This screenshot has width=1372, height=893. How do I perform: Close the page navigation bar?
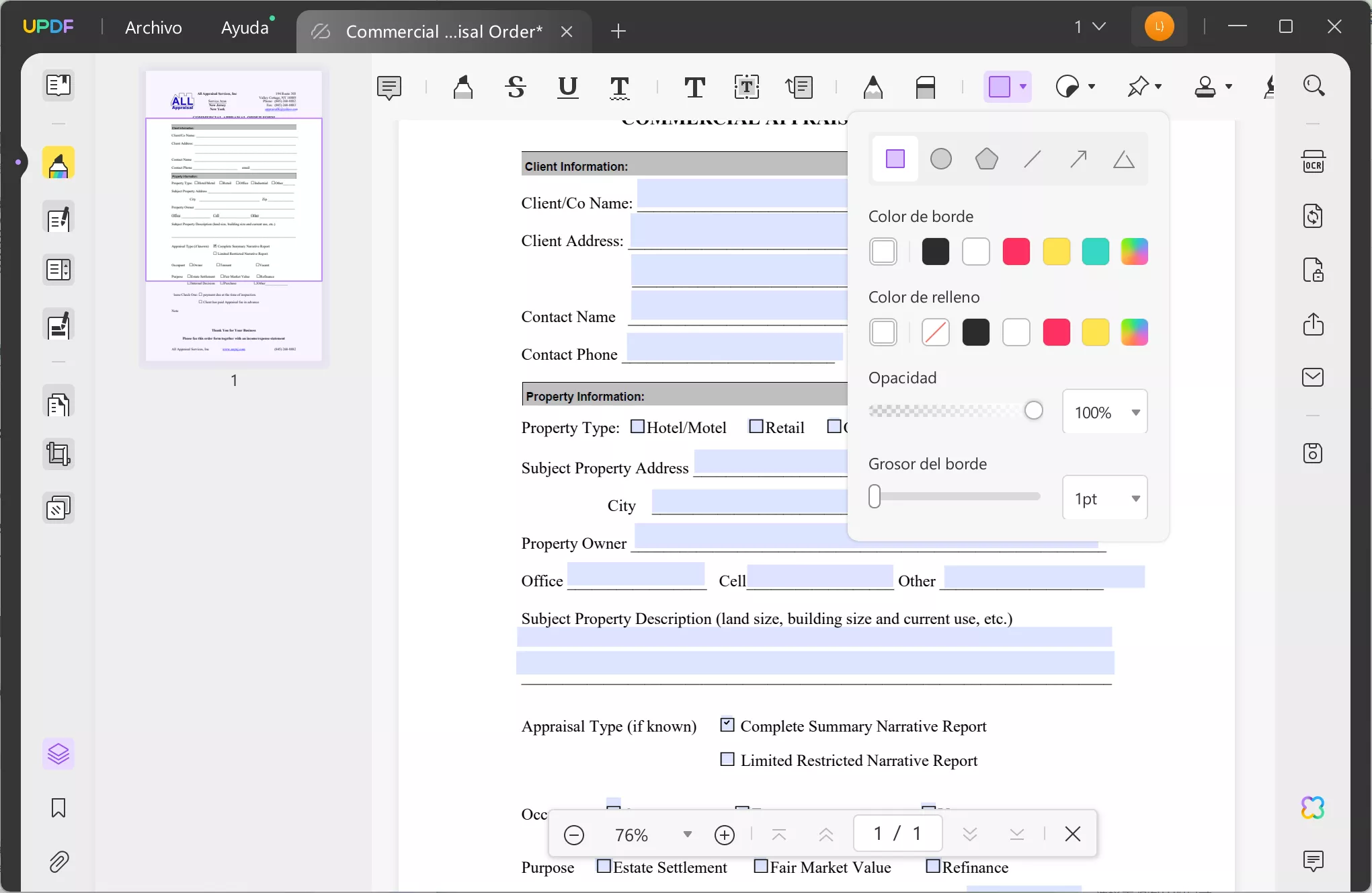click(1073, 834)
